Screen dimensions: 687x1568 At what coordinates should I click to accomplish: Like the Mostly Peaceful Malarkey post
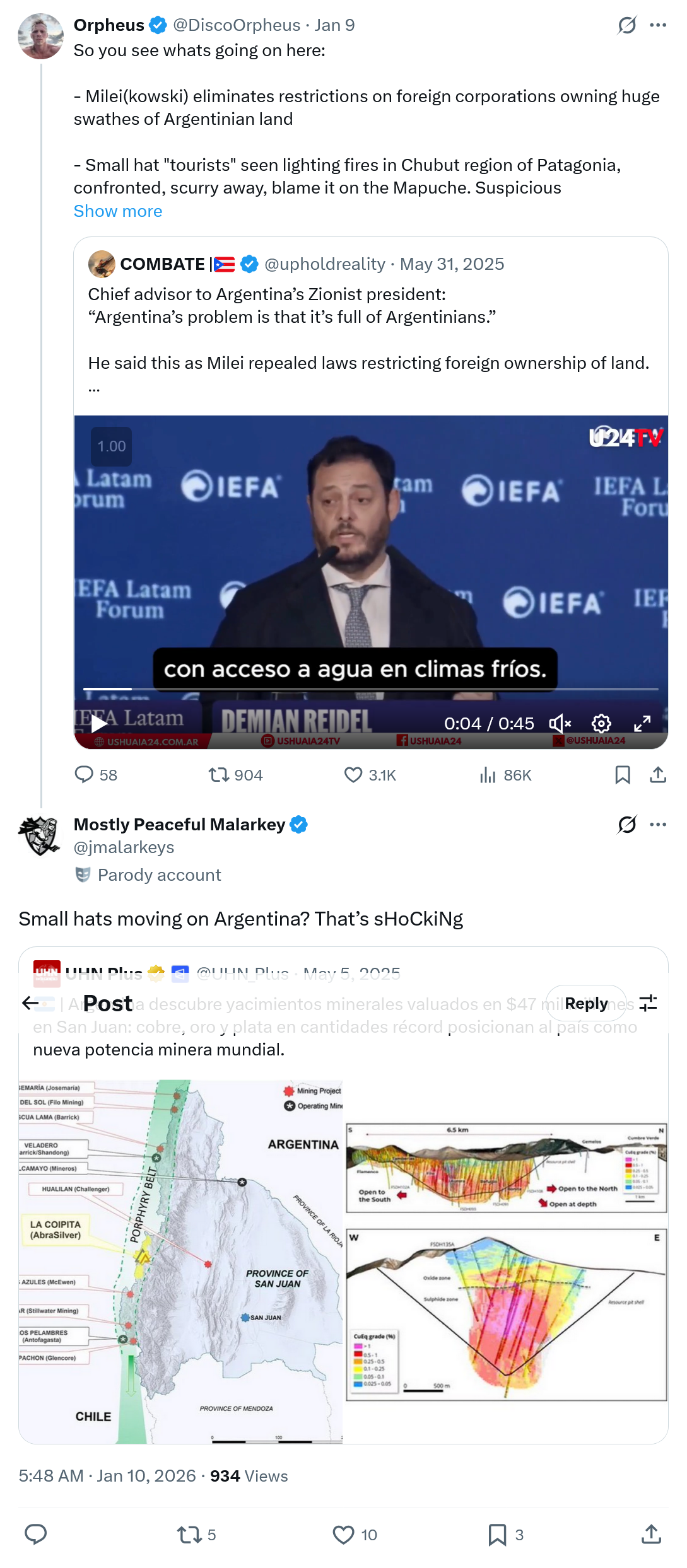click(355, 1535)
